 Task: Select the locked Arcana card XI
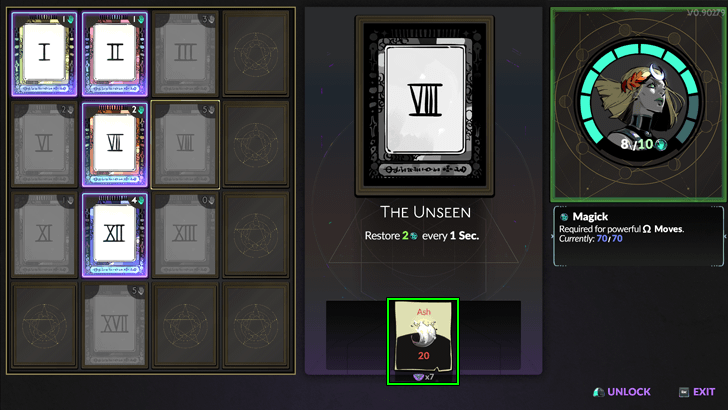click(x=44, y=235)
